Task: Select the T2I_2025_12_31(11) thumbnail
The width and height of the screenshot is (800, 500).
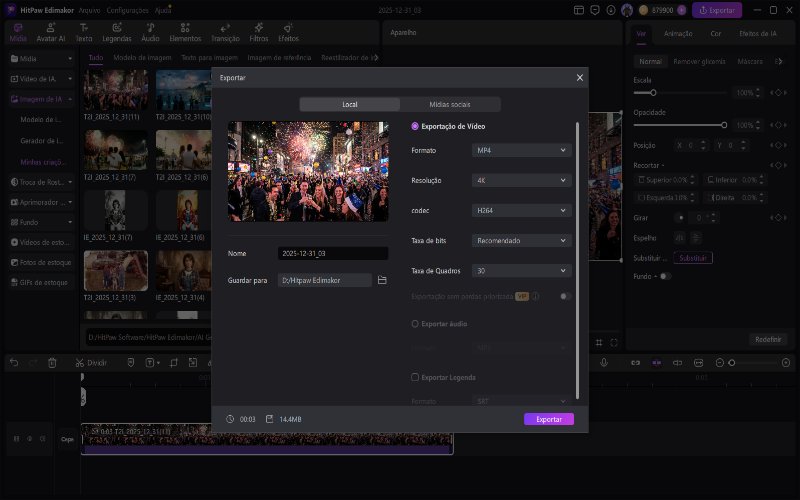Action: (x=116, y=90)
